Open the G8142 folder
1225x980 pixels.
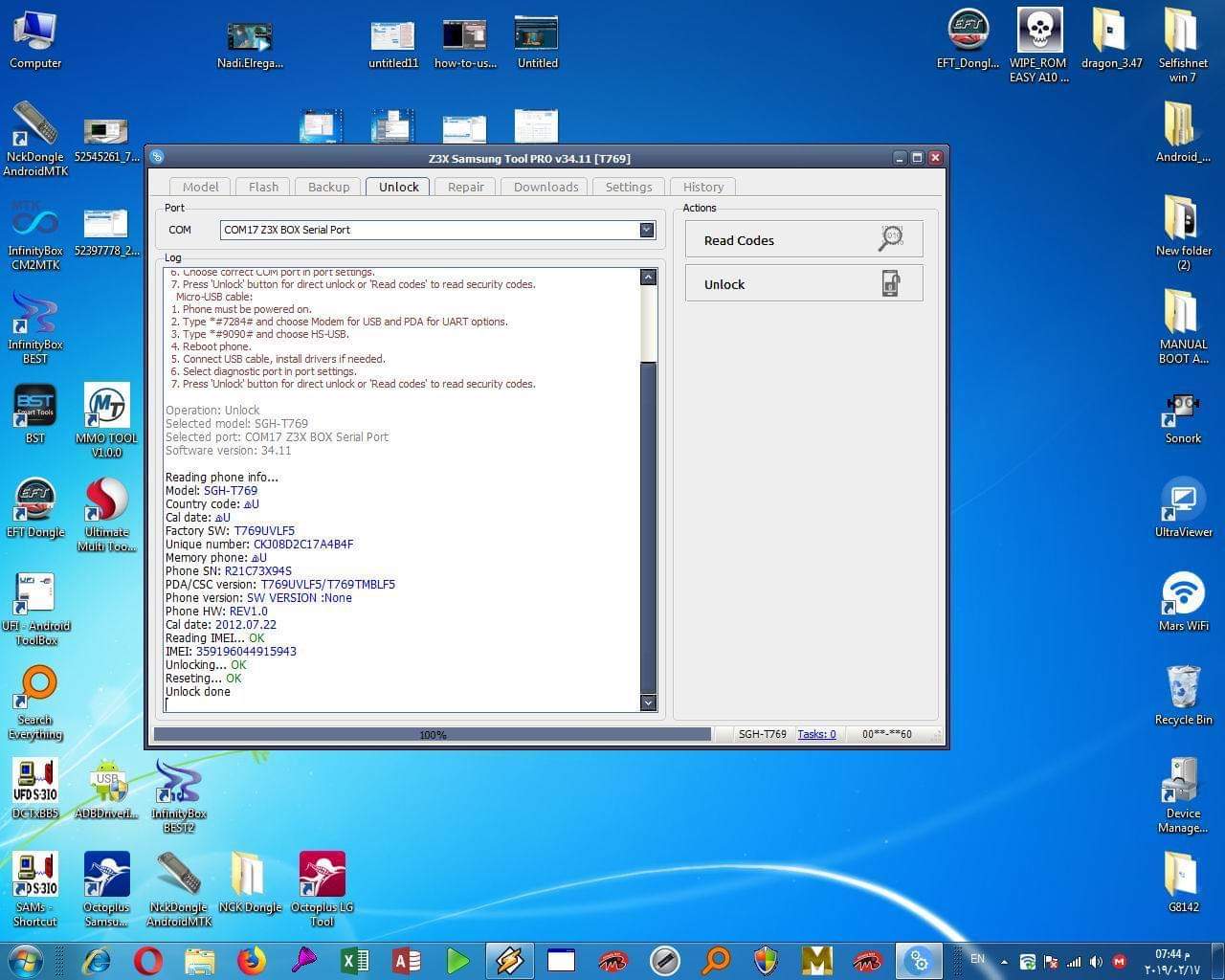point(1183,882)
